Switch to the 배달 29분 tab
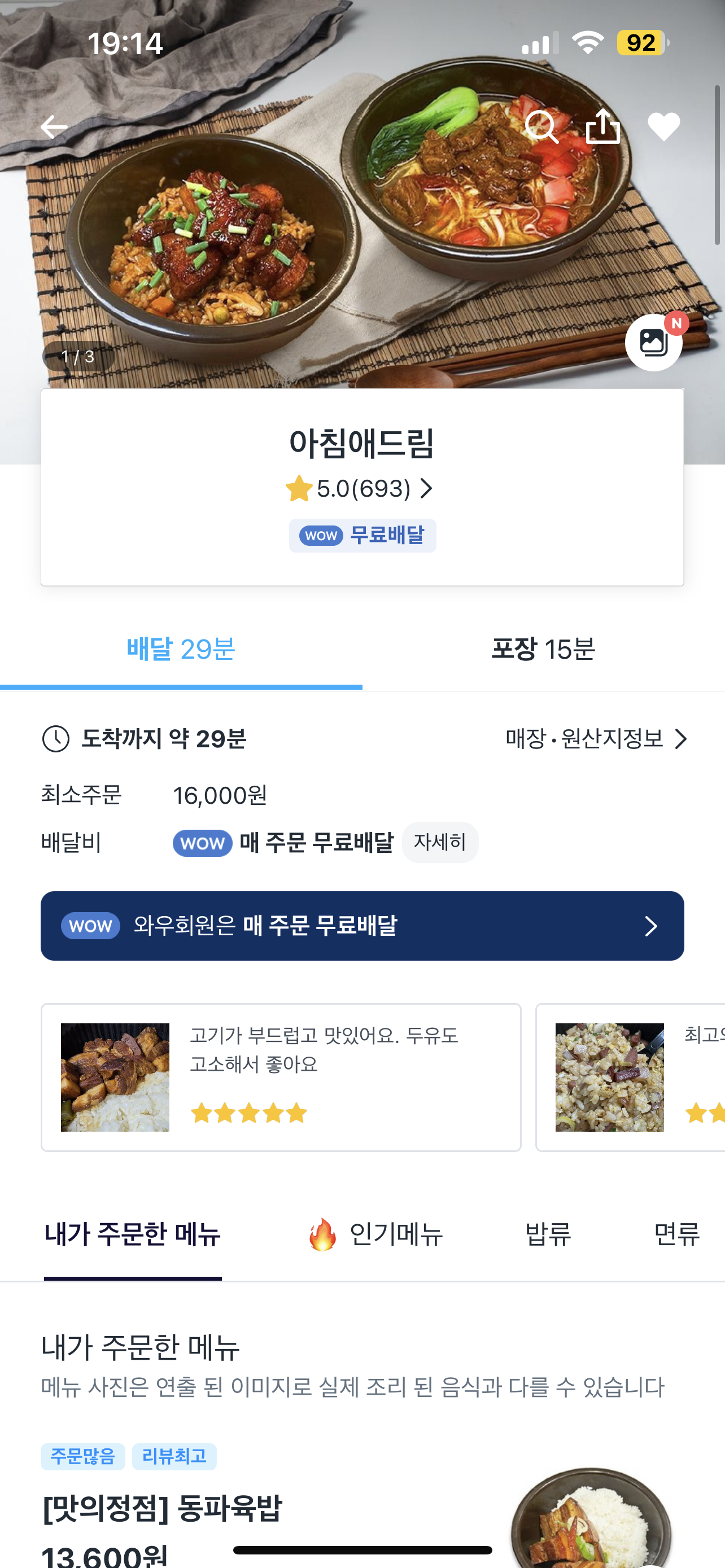The height and width of the screenshot is (1568, 725). [x=181, y=650]
